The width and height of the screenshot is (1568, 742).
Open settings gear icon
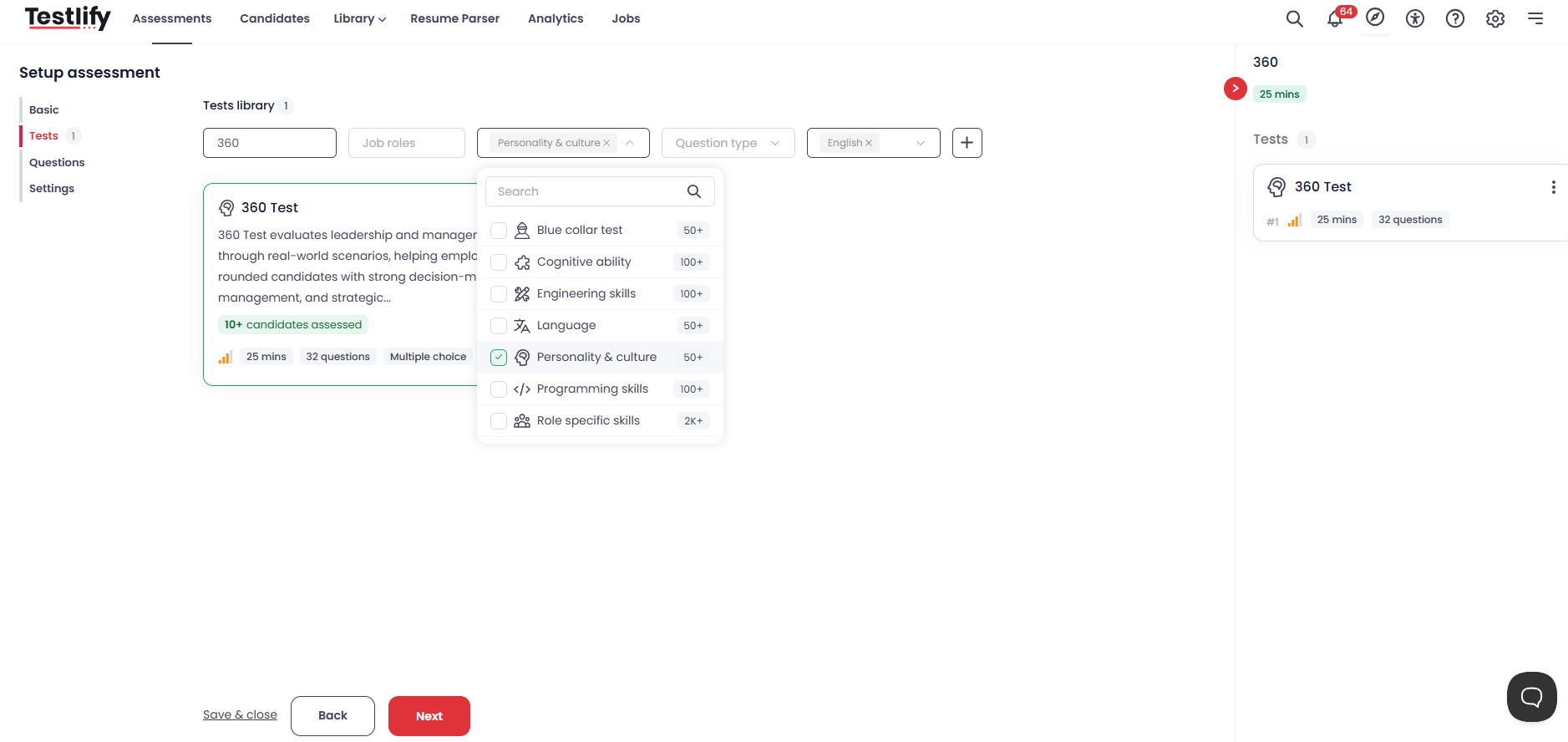coord(1495,18)
